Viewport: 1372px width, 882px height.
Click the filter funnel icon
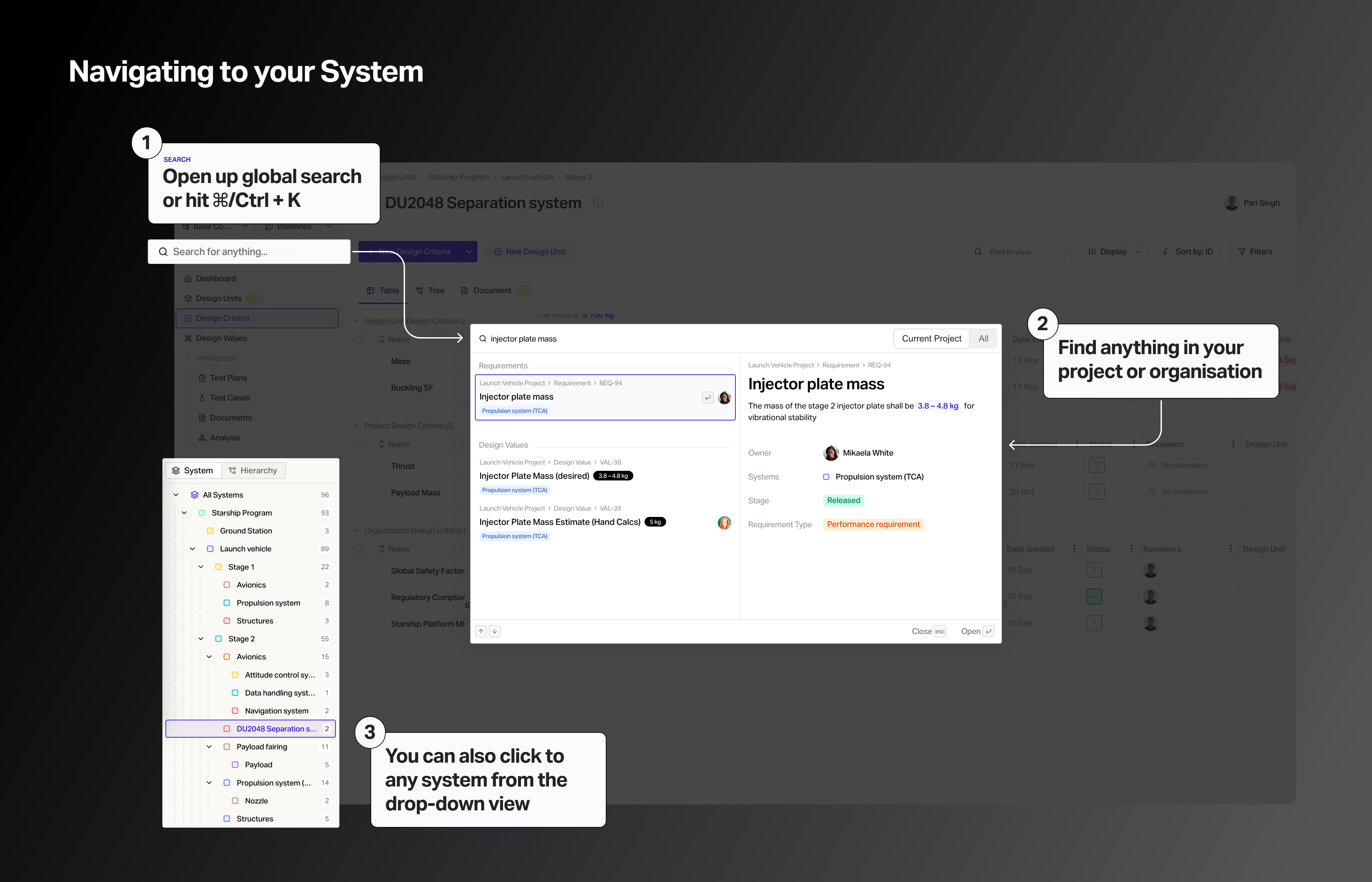(1242, 251)
